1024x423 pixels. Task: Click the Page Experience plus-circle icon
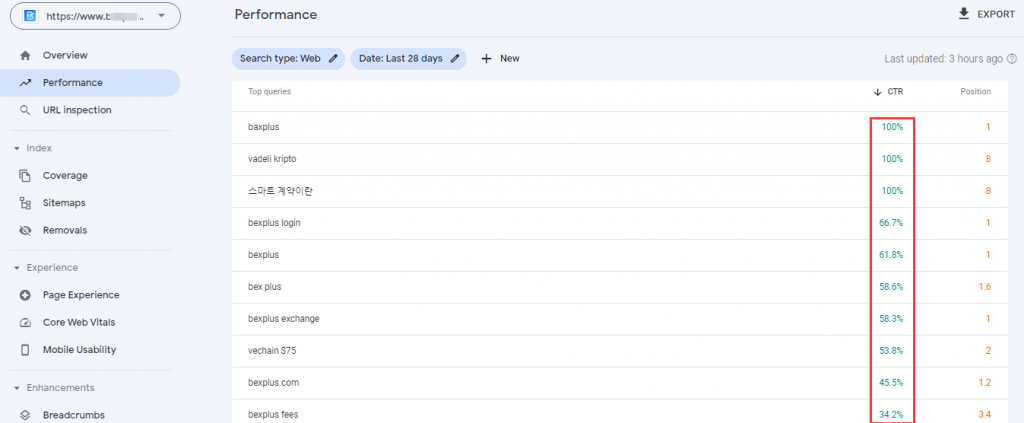(25, 295)
